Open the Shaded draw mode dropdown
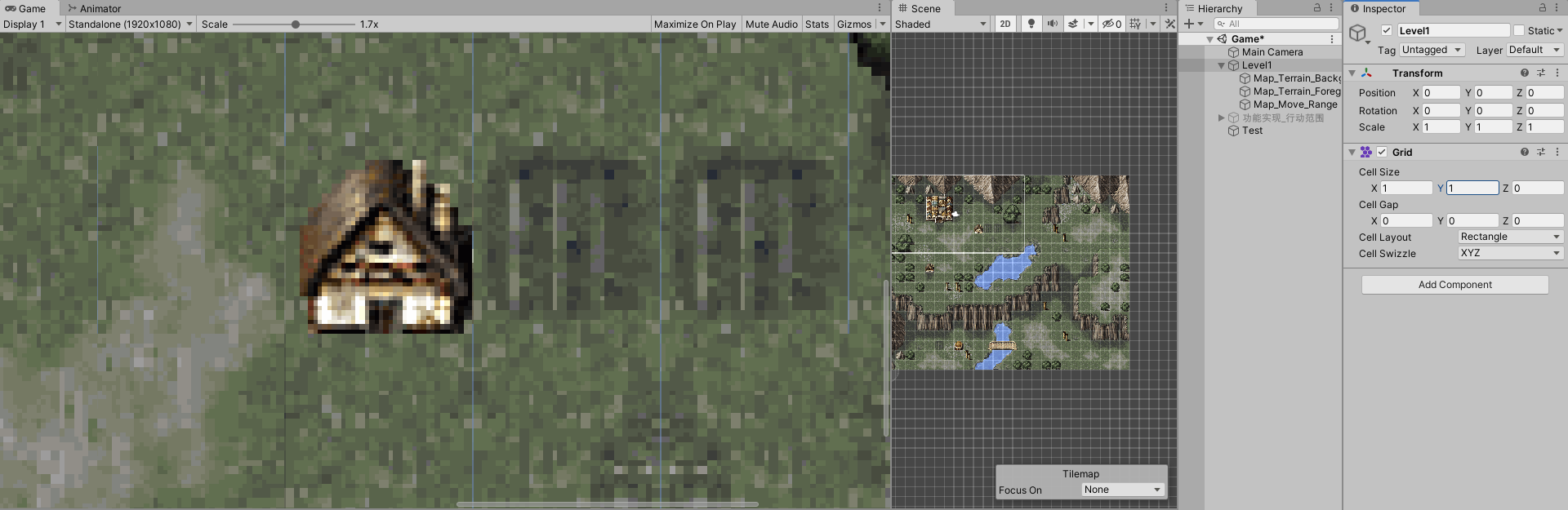The height and width of the screenshot is (510, 1568). [x=941, y=24]
